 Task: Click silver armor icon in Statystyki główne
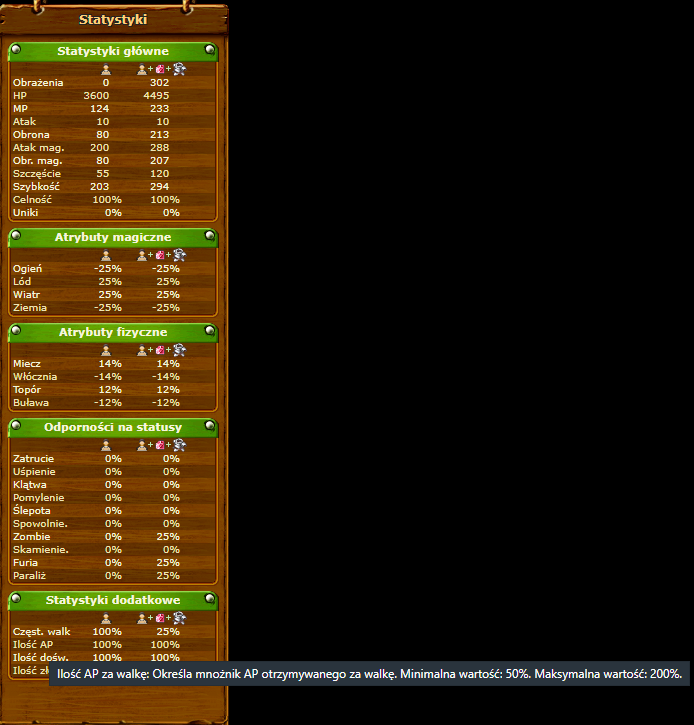(x=179, y=69)
